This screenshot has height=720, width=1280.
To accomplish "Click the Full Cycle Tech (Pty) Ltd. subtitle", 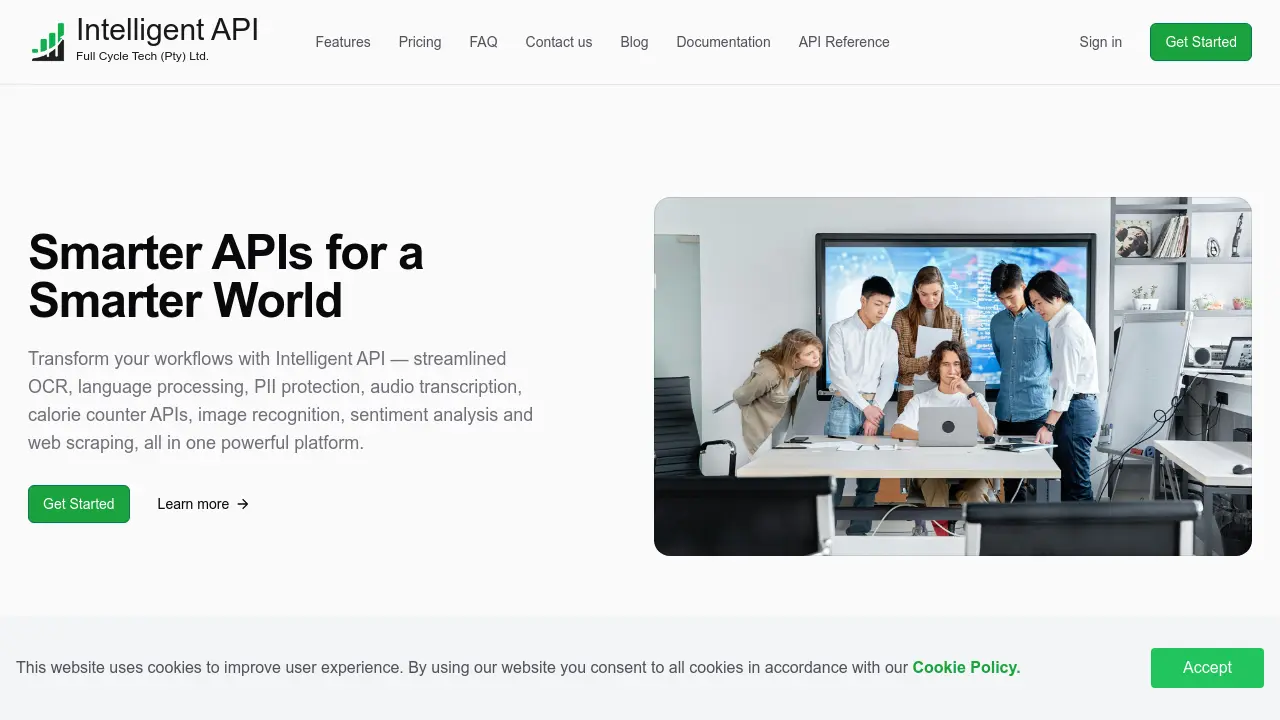I will (x=142, y=56).
